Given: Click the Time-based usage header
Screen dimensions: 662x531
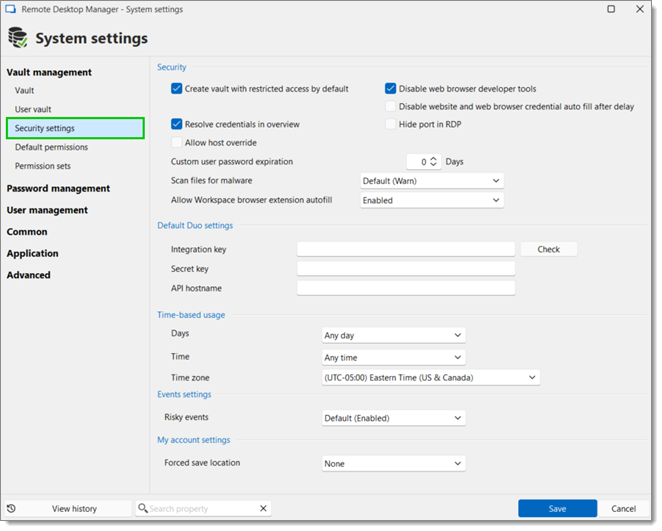Looking at the screenshot, I should [x=191, y=315].
